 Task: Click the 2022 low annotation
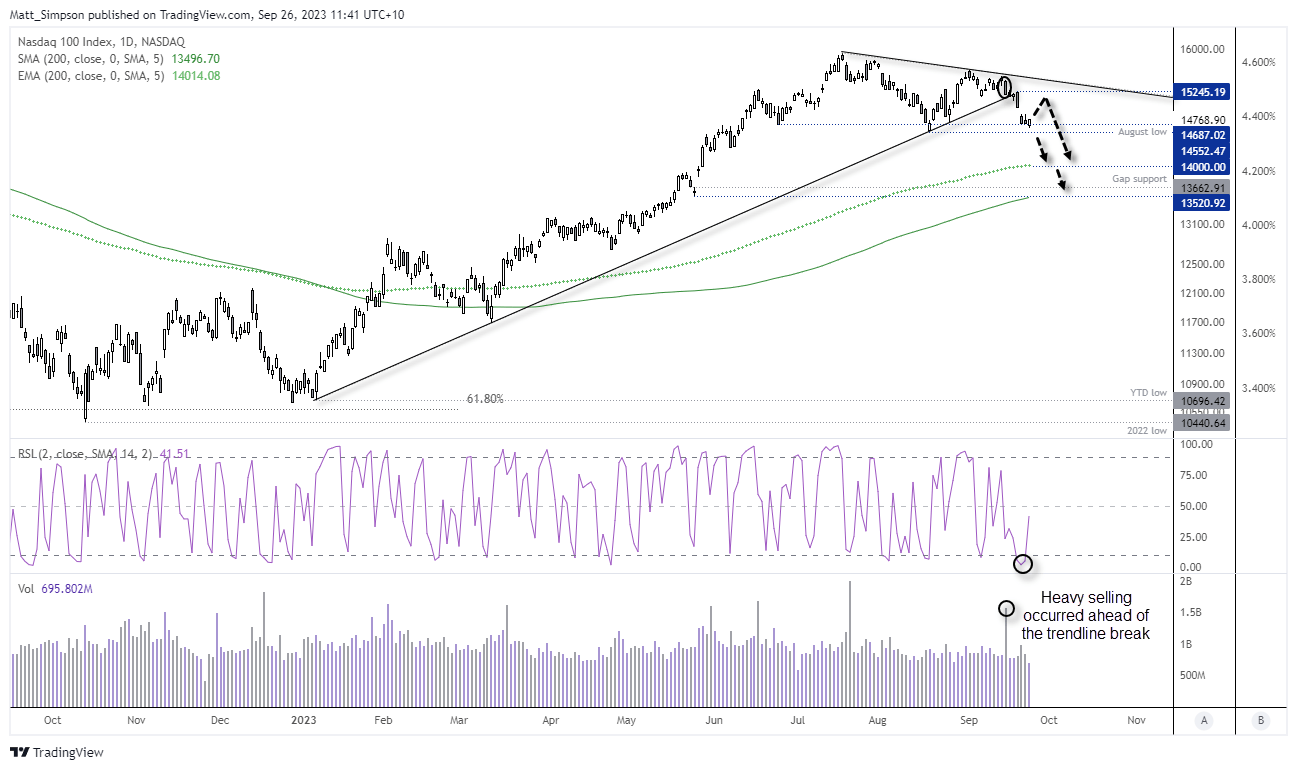pos(1146,430)
